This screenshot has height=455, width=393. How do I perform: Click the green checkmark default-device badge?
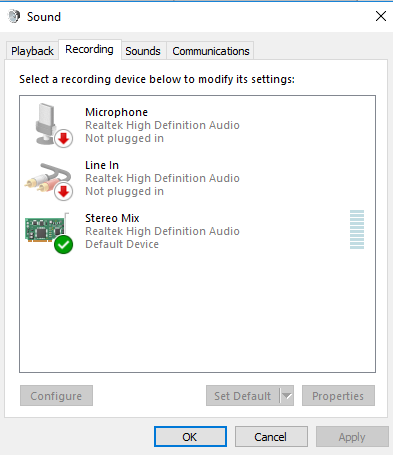[x=63, y=244]
